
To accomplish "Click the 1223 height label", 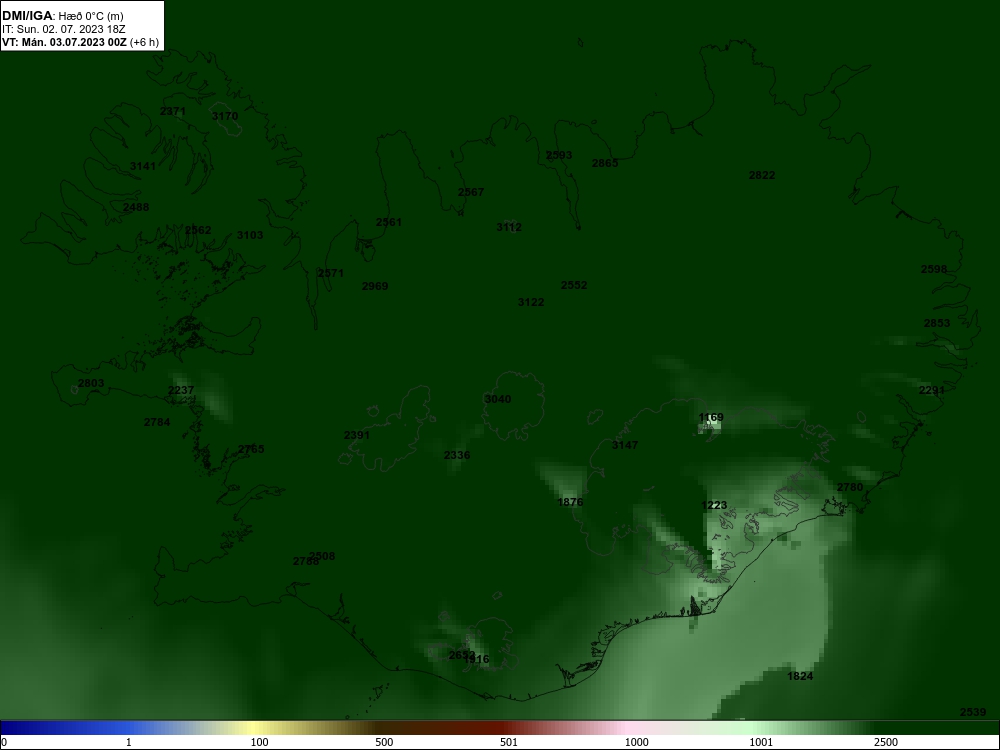I will 714,506.
